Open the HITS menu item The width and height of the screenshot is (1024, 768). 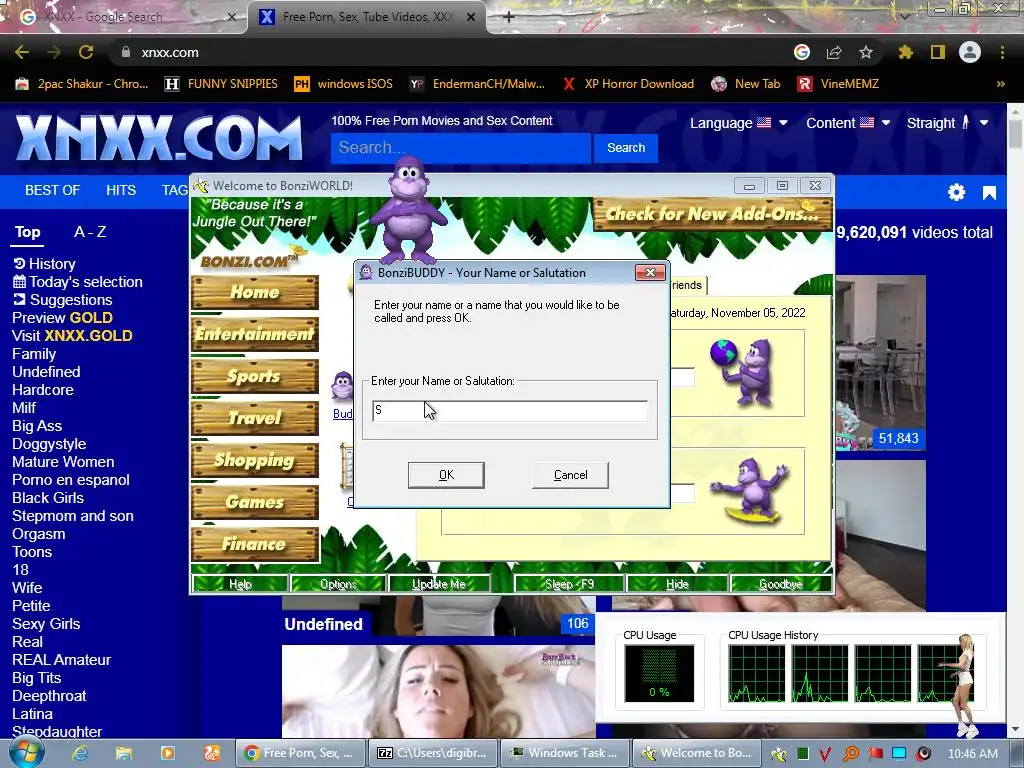pyautogui.click(x=121, y=190)
